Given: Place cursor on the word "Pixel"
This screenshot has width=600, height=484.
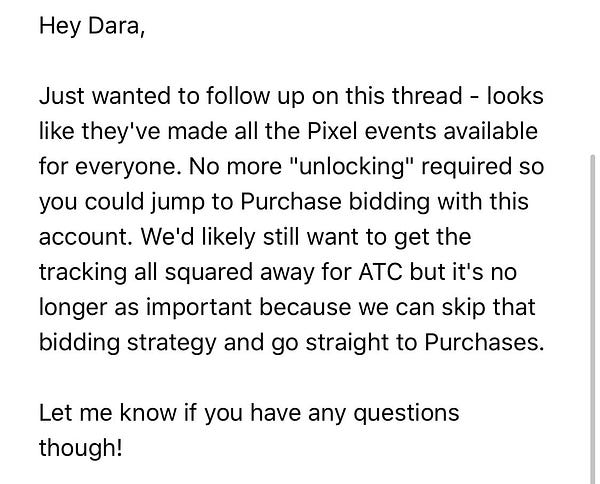Looking at the screenshot, I should pos(332,131).
